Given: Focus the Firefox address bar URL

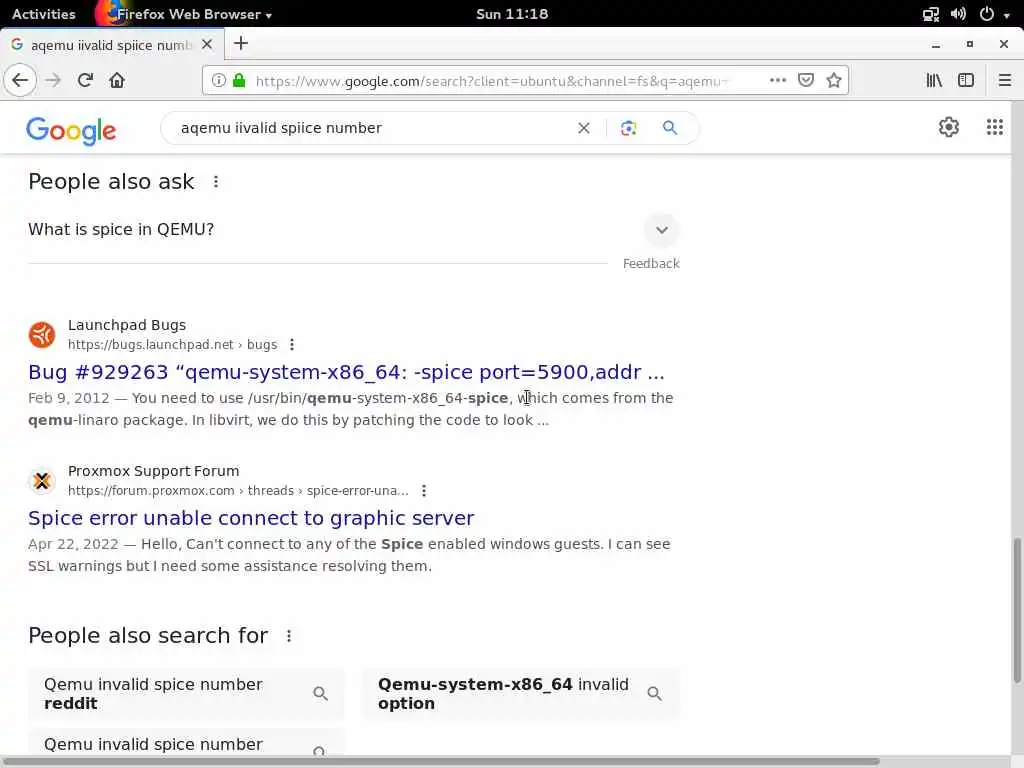Looking at the screenshot, I should point(490,81).
